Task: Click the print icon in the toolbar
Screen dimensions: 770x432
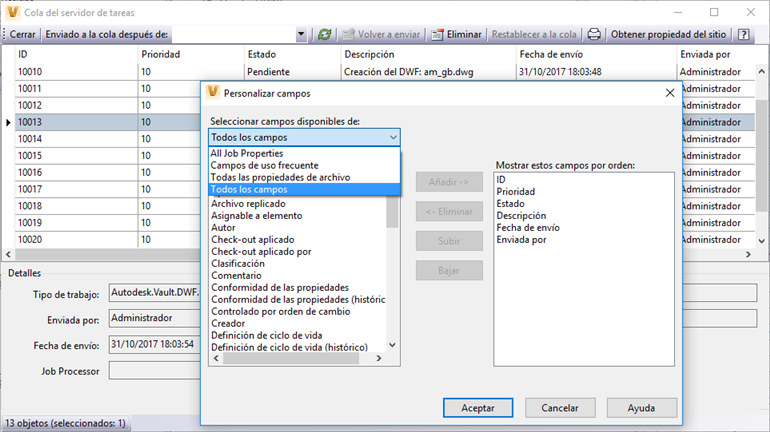Action: pos(594,34)
